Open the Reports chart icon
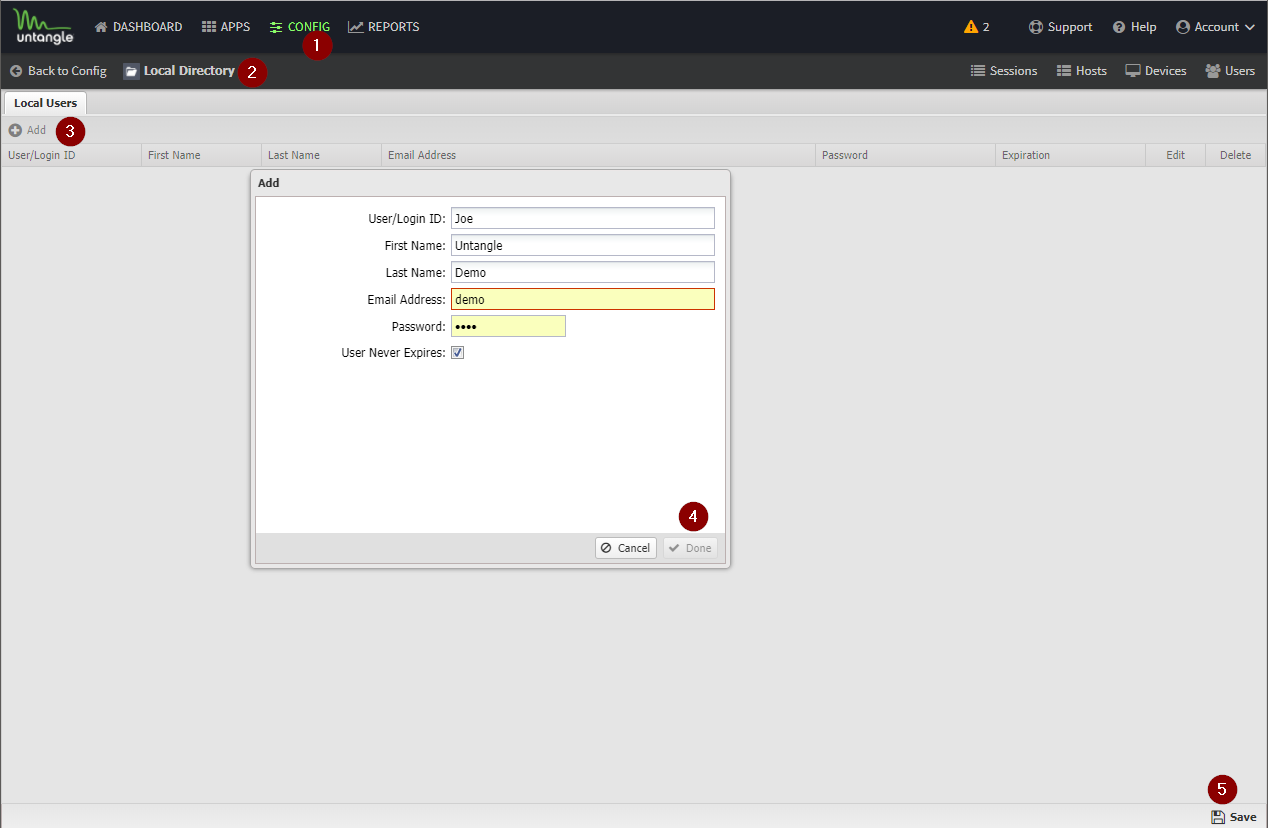 point(356,27)
